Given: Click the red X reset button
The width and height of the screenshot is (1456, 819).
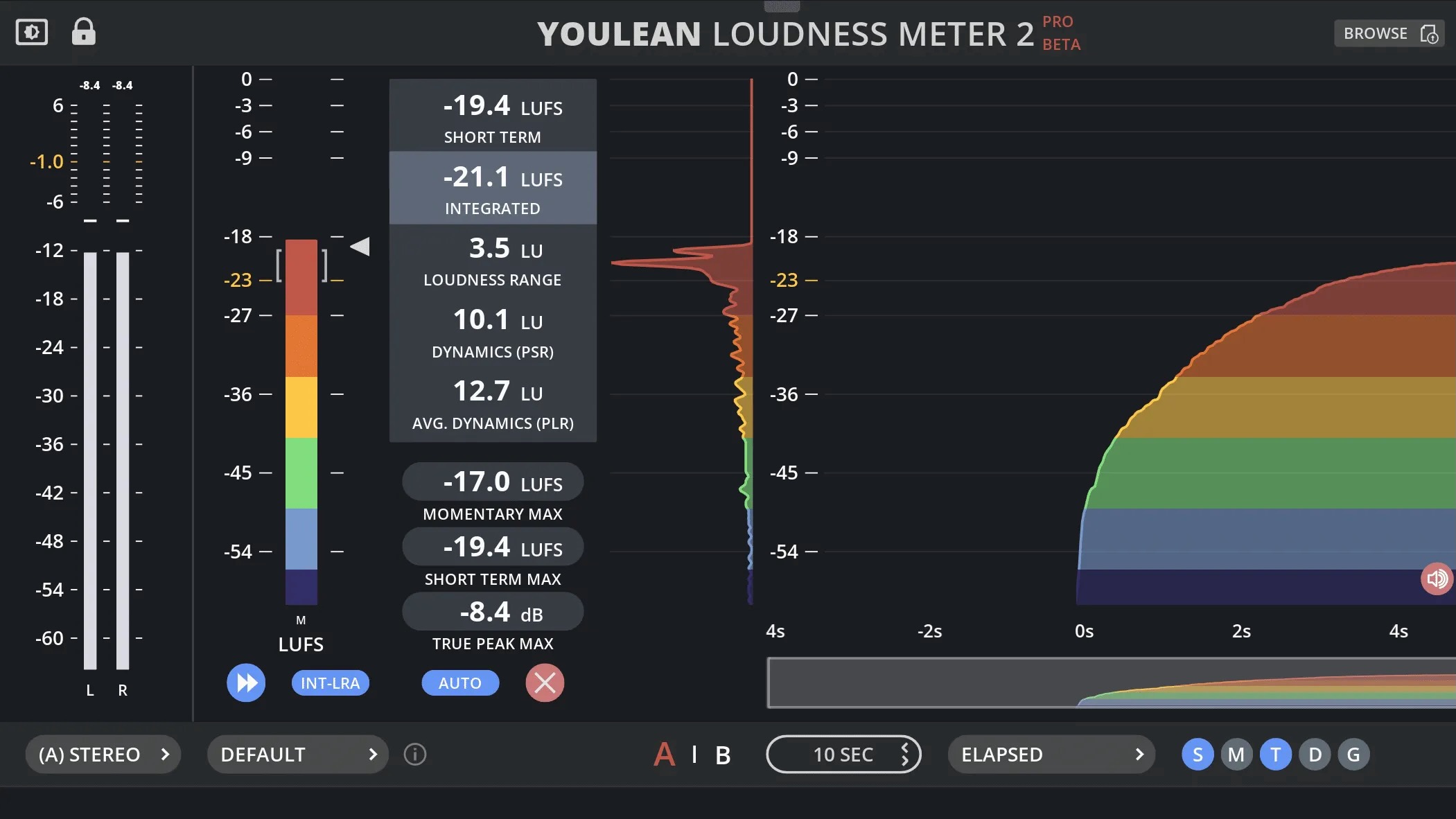Looking at the screenshot, I should pos(545,682).
